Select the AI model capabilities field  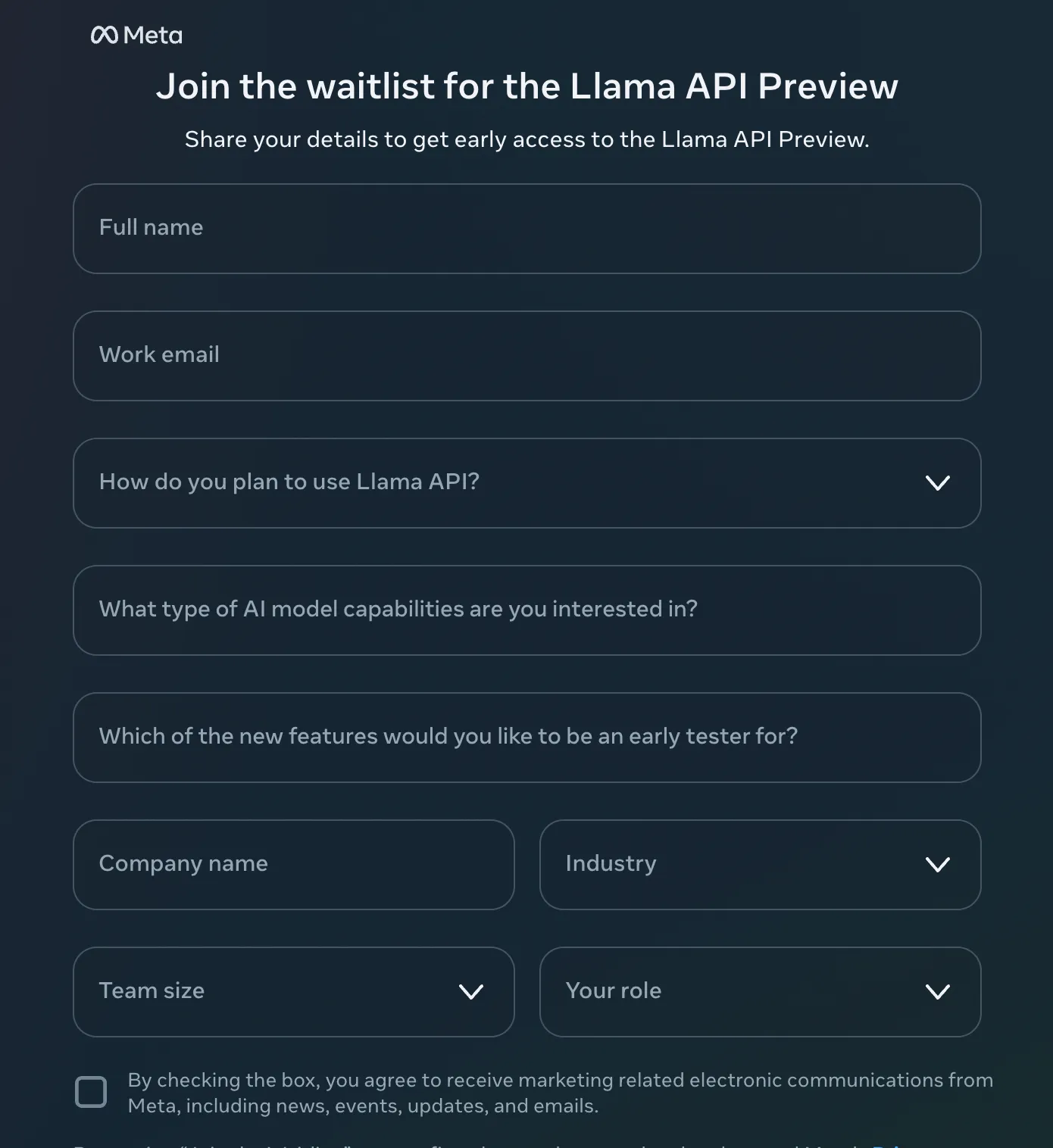526,610
